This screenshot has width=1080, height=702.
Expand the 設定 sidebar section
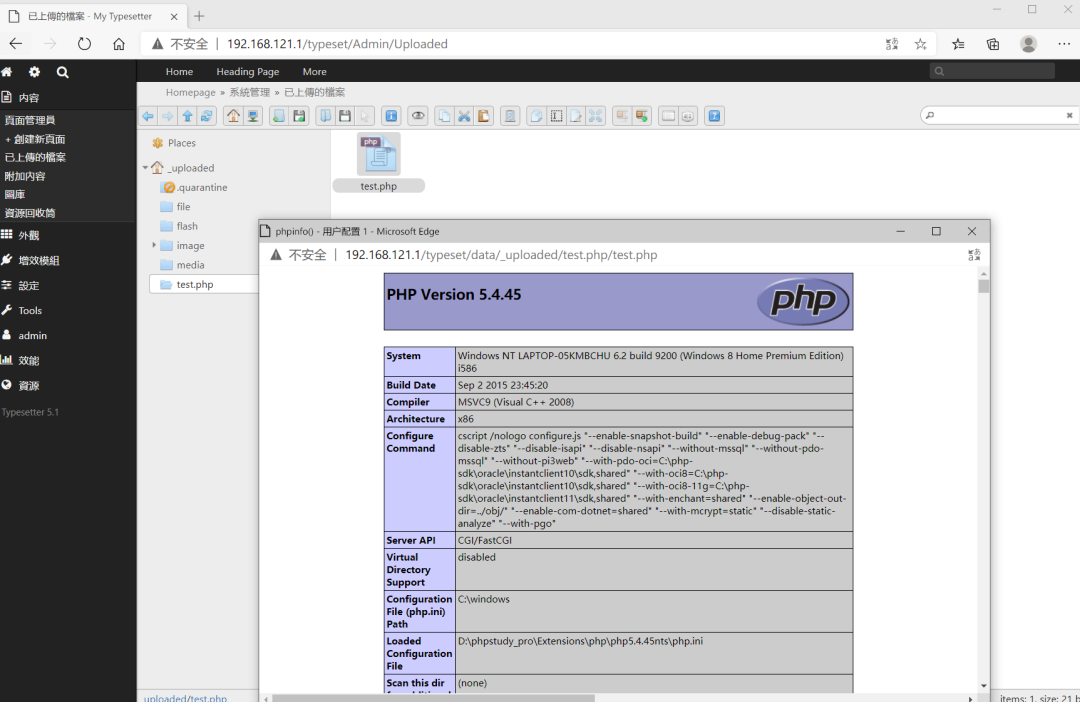tap(68, 285)
